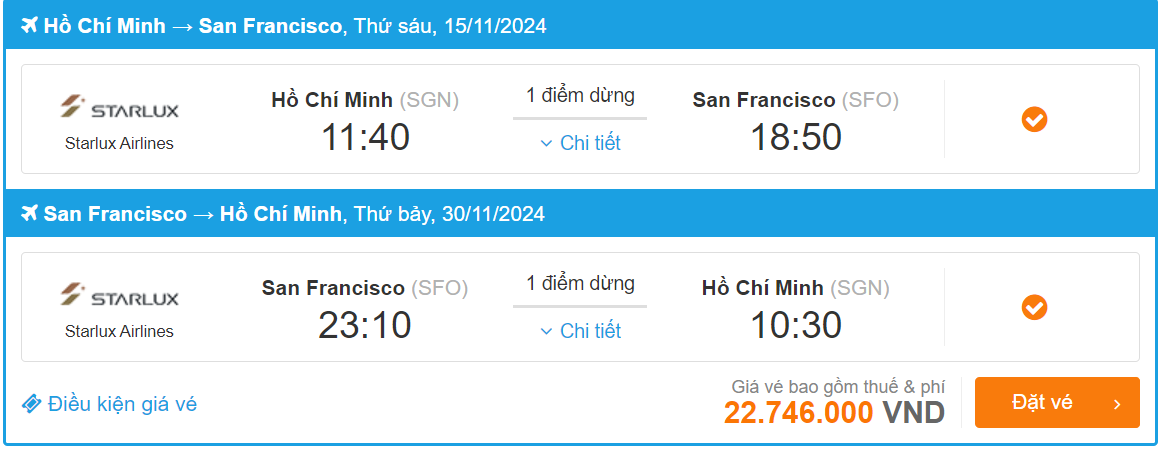Click the plane icon in outbound header

click(28, 26)
